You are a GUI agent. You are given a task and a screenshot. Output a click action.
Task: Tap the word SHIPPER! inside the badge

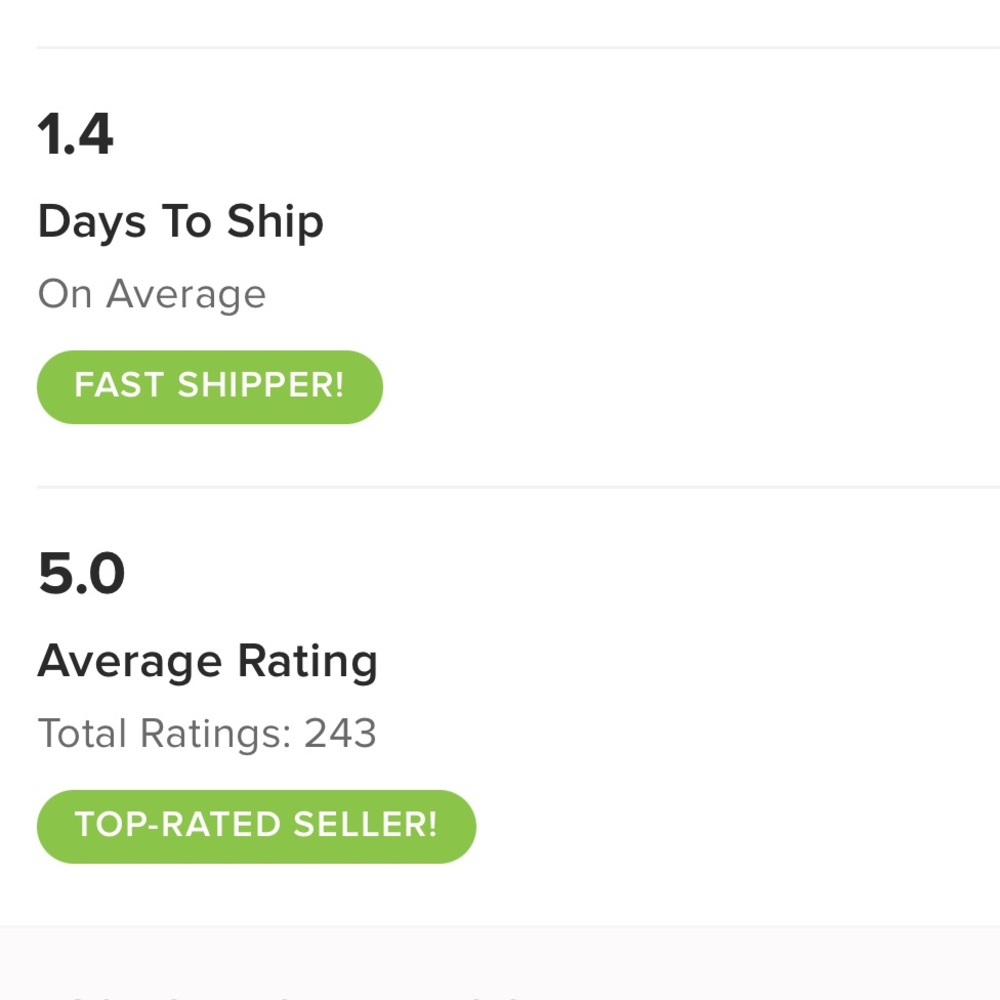[261, 387]
